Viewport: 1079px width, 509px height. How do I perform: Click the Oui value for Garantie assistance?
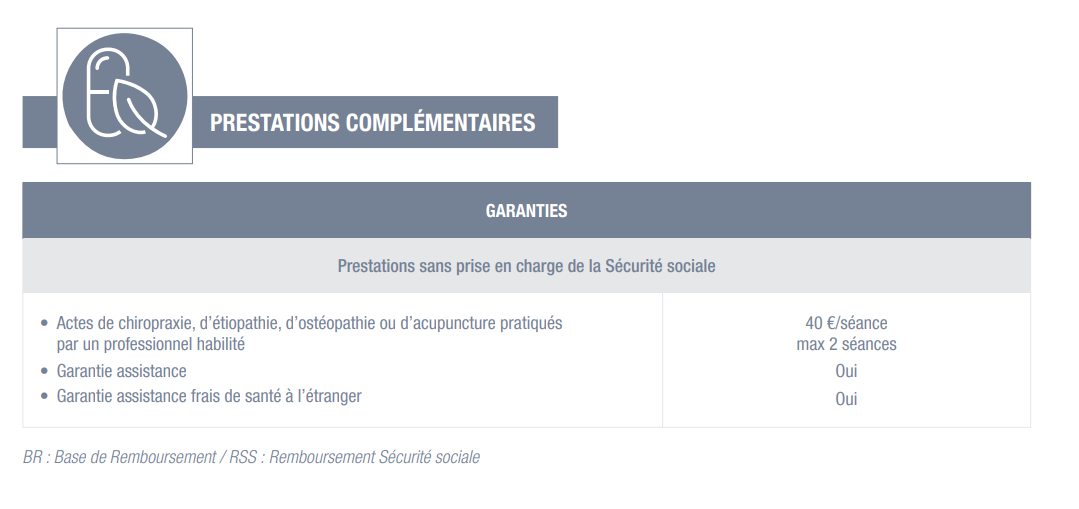point(846,371)
